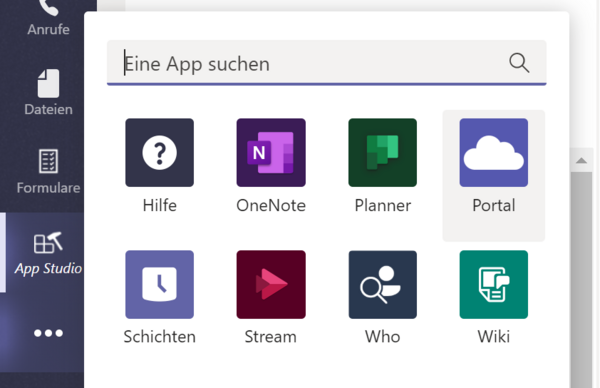Click the search magnifier icon
The width and height of the screenshot is (600, 388).
pyautogui.click(x=519, y=63)
